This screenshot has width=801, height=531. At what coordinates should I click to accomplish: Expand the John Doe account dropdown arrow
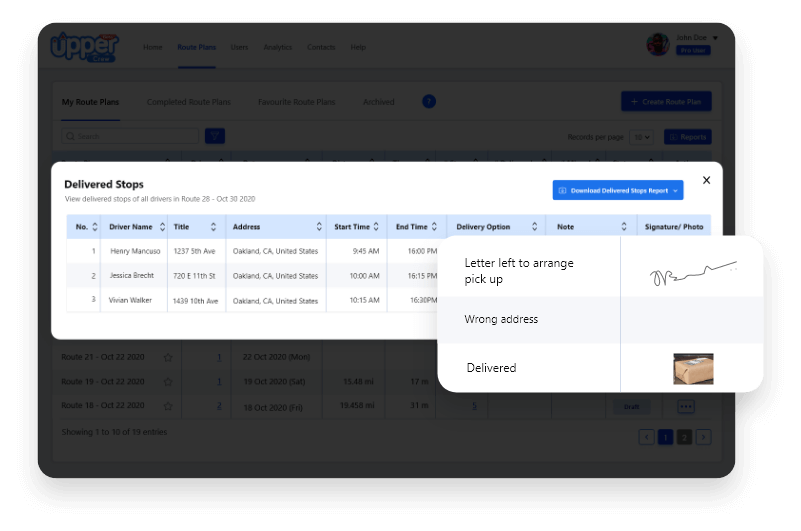pos(715,38)
